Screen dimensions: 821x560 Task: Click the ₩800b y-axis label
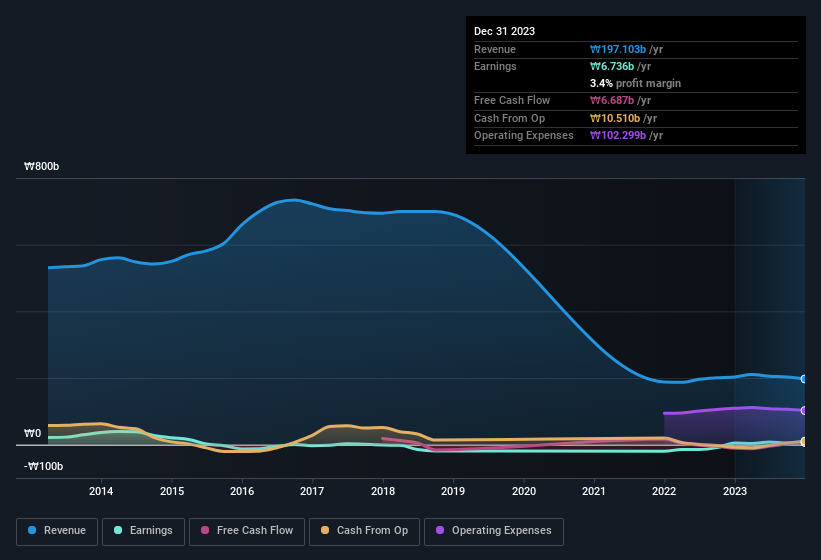[41, 166]
